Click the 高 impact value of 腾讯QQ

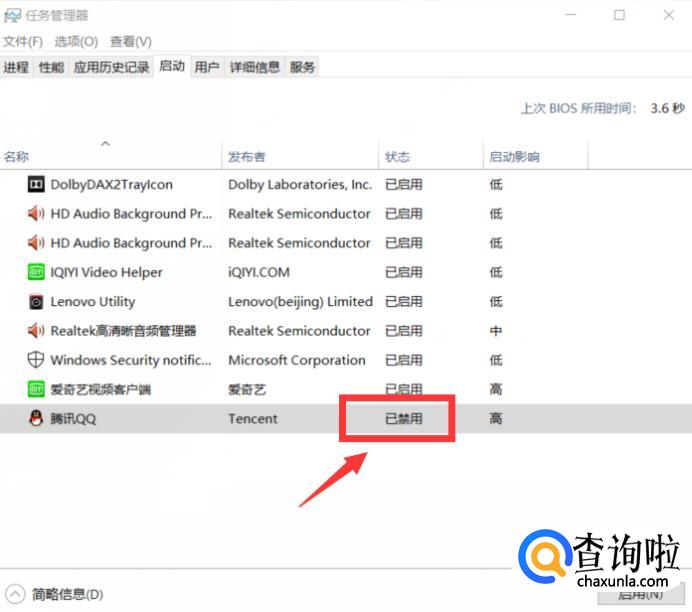coord(496,419)
